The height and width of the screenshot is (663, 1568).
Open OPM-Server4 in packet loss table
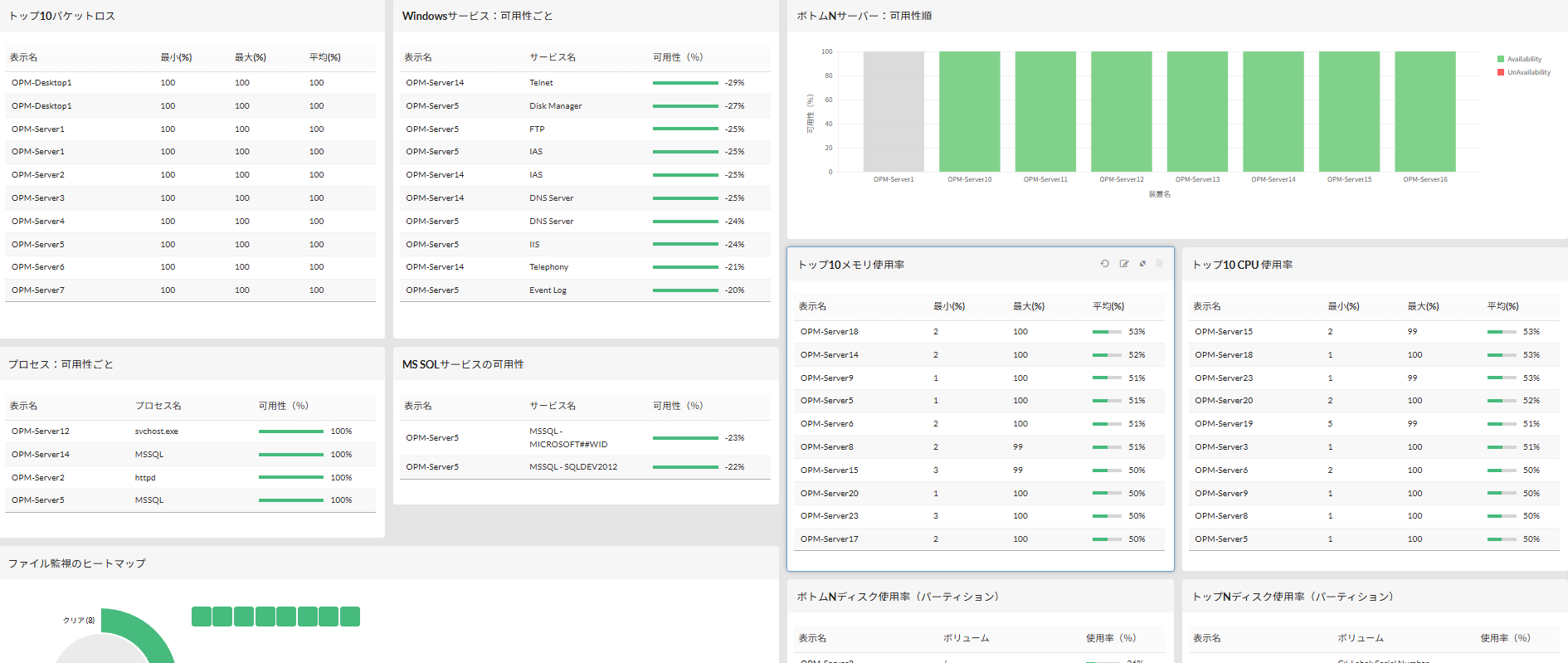38,222
